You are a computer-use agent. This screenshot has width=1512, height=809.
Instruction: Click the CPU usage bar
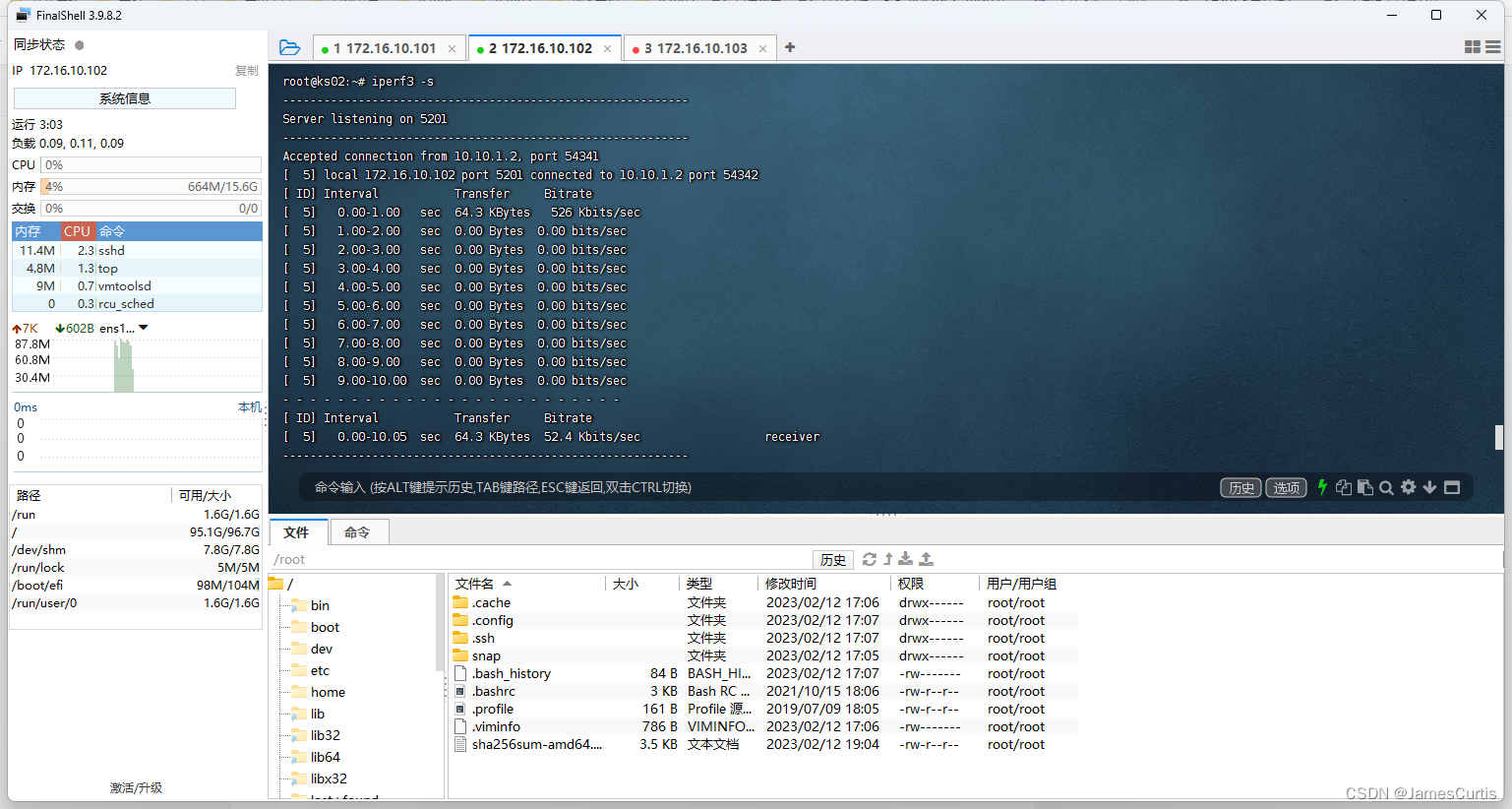[151, 165]
